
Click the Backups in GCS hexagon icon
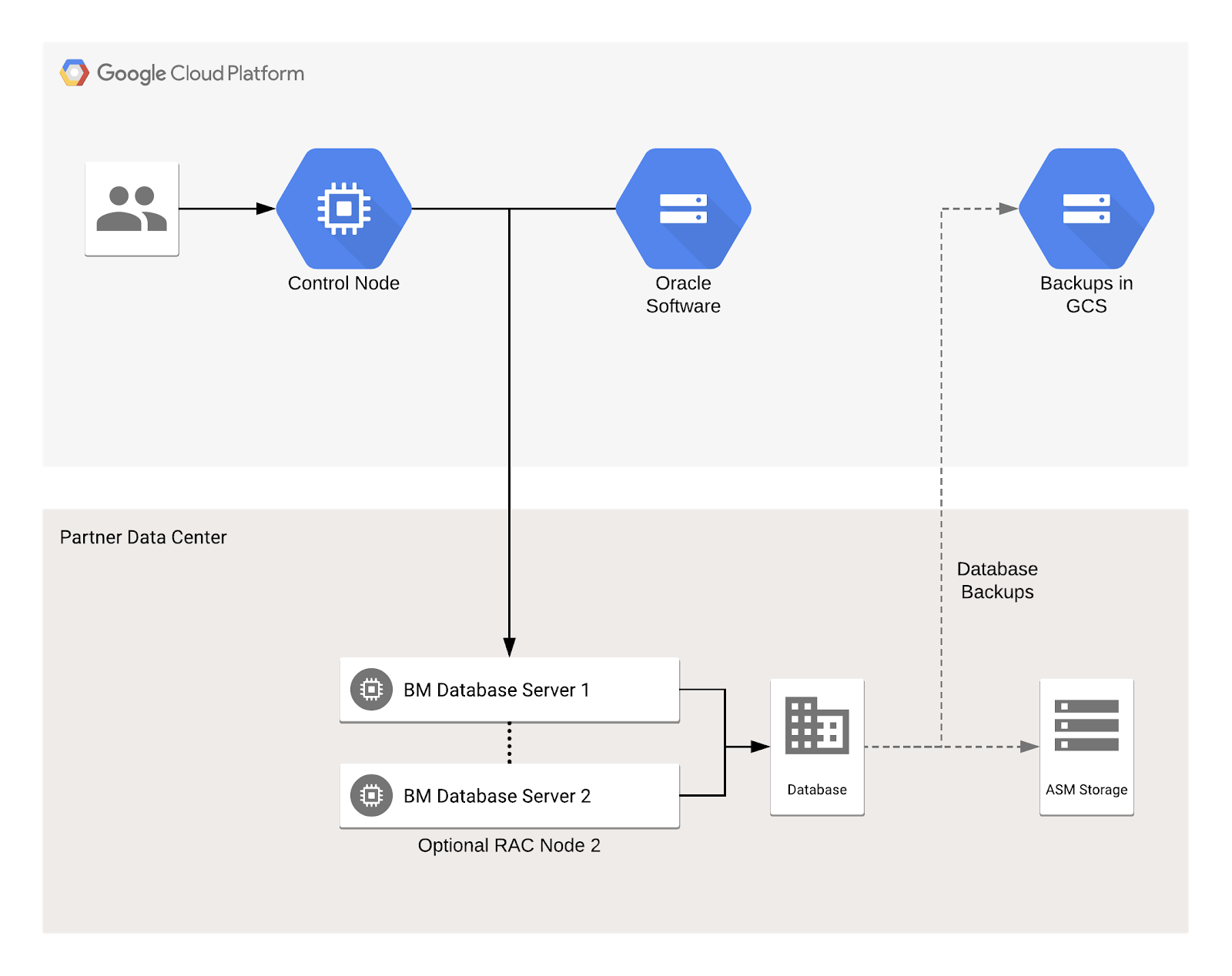(1086, 209)
